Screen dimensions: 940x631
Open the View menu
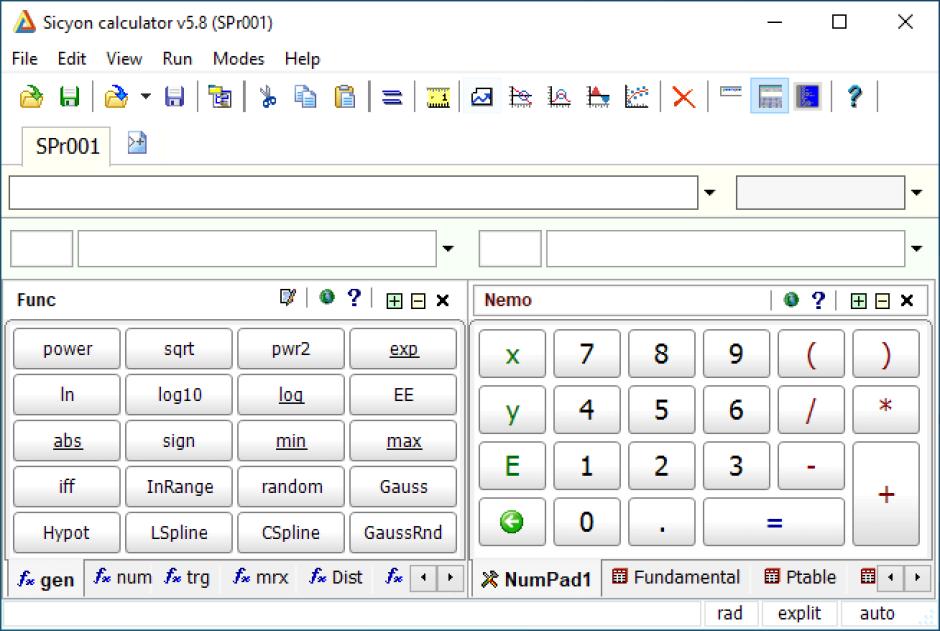pyautogui.click(x=124, y=59)
